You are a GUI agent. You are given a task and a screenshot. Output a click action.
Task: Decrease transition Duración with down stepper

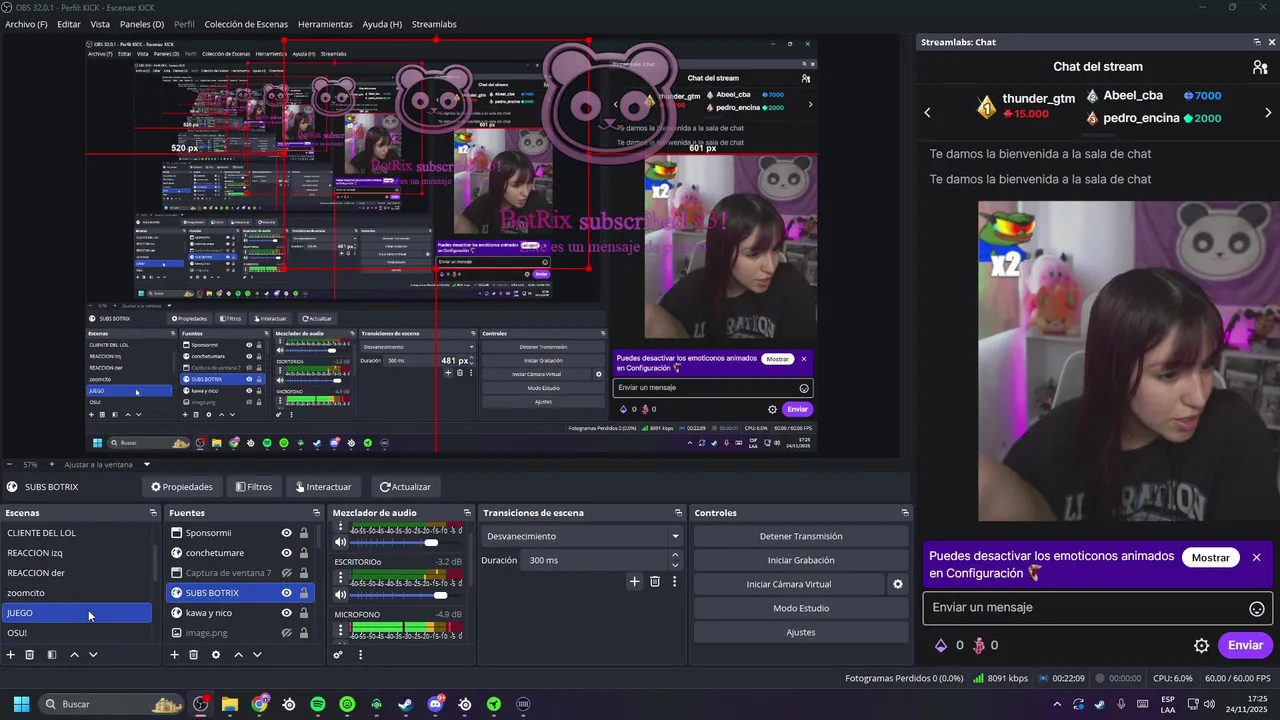(x=675, y=565)
